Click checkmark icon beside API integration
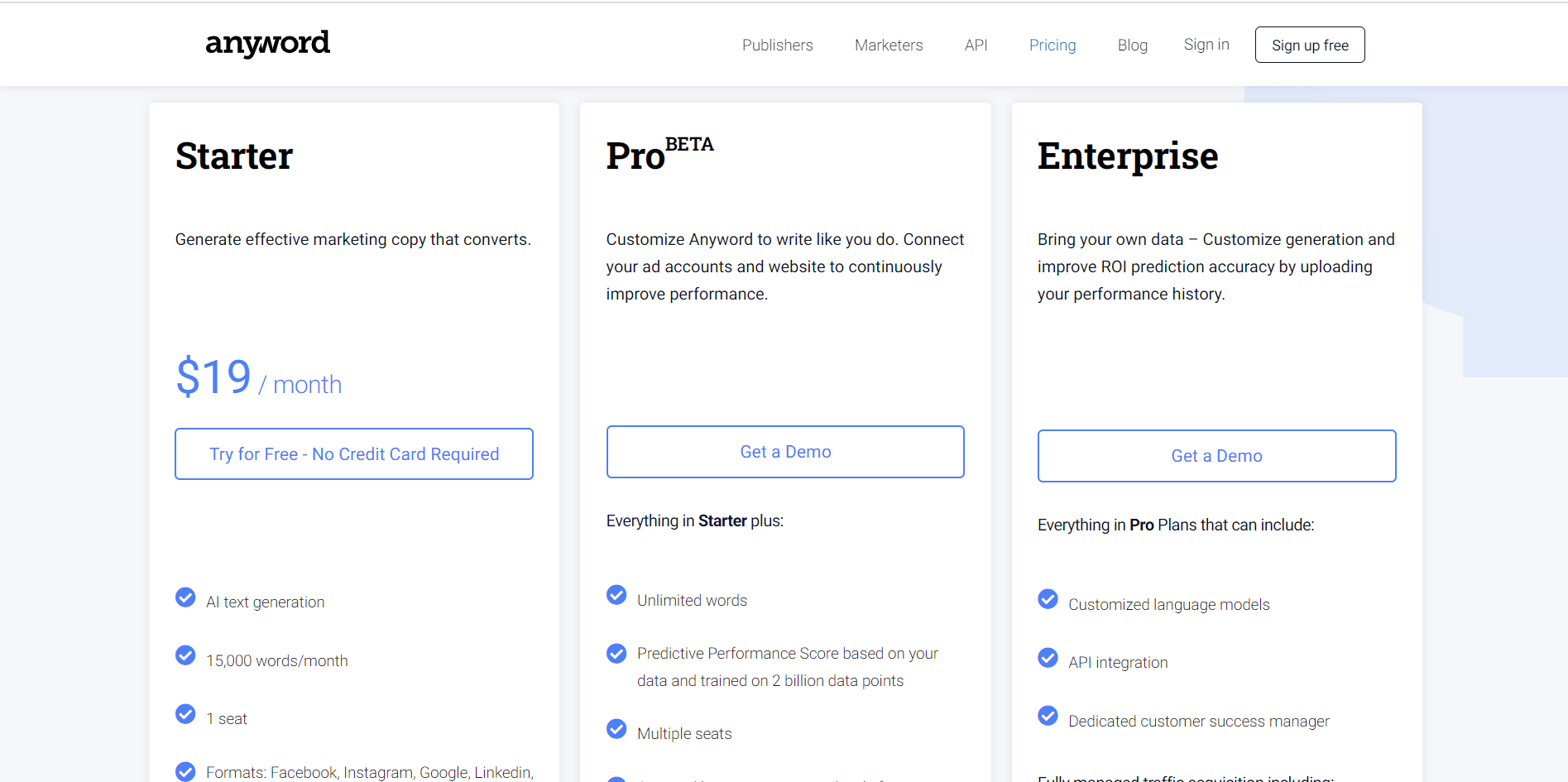Screen dimensions: 1568x782 pyautogui.click(x=1048, y=658)
